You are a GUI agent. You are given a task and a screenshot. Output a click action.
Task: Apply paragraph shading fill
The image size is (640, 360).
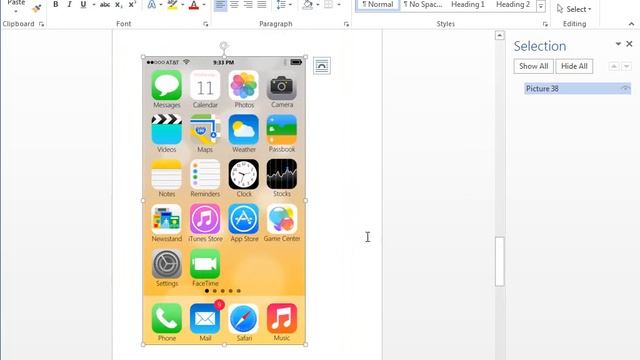pos(308,4)
